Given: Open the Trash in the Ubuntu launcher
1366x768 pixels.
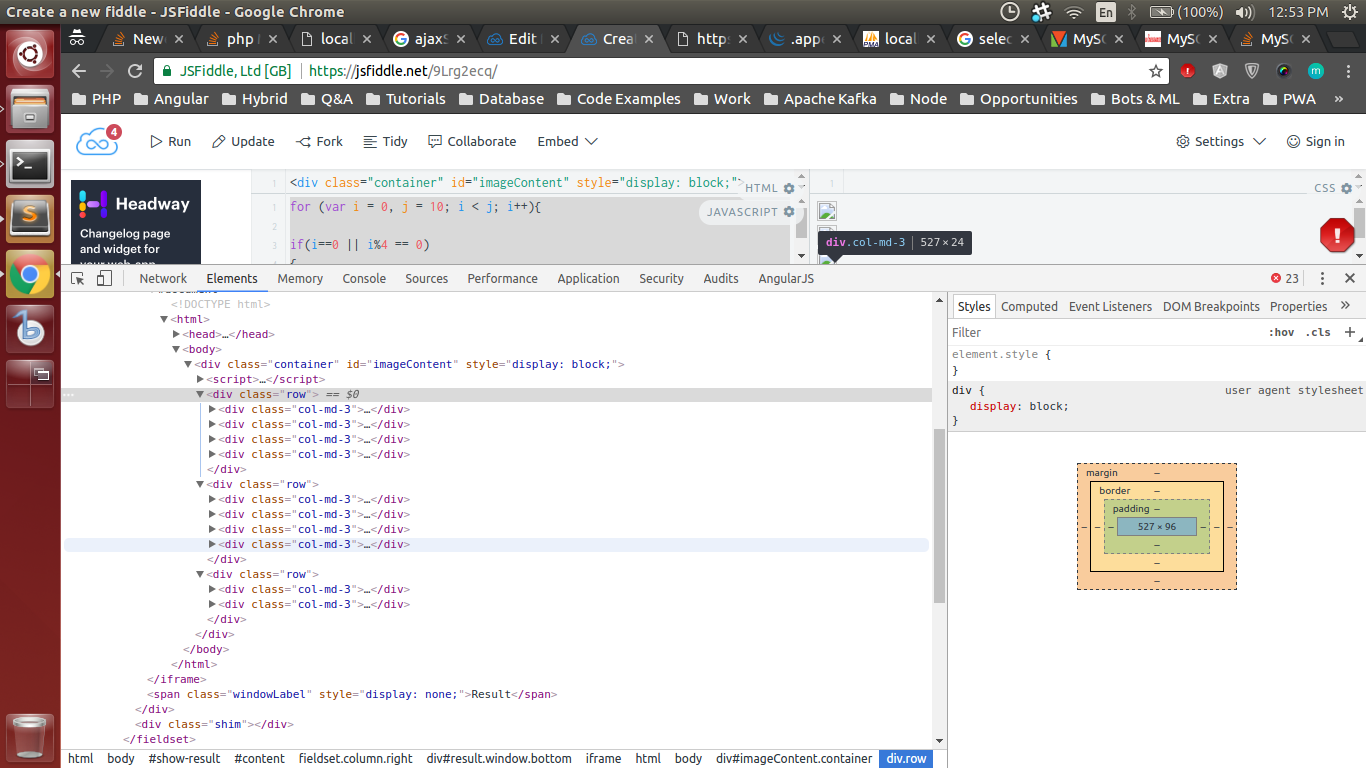Looking at the screenshot, I should coord(30,736).
